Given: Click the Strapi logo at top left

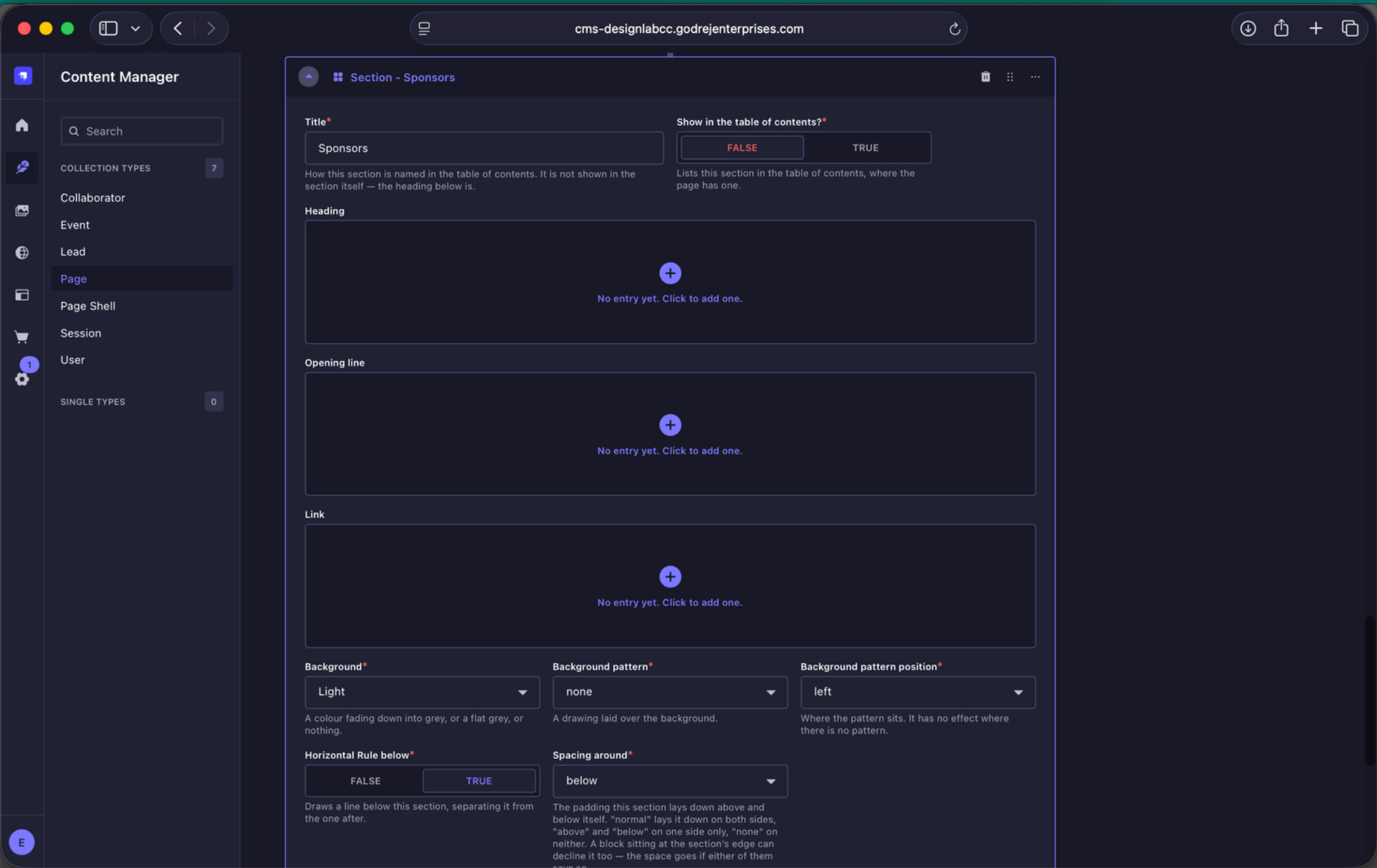Looking at the screenshot, I should click(x=23, y=76).
